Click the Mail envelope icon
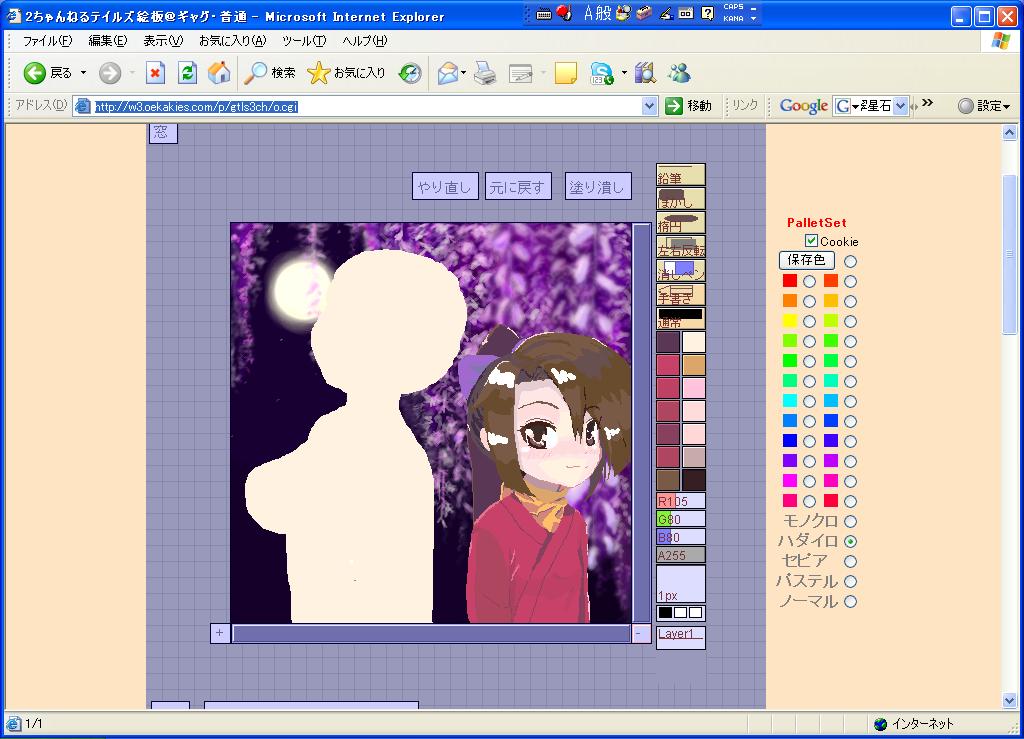 pyautogui.click(x=448, y=72)
